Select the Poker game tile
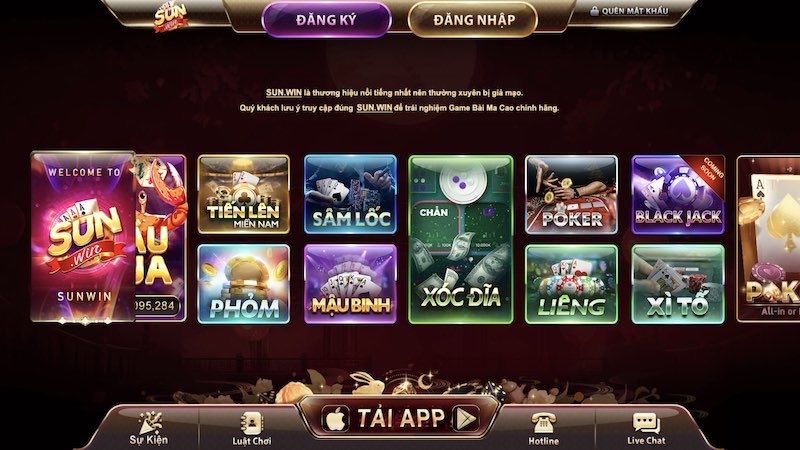The width and height of the screenshot is (800, 450). click(x=571, y=195)
